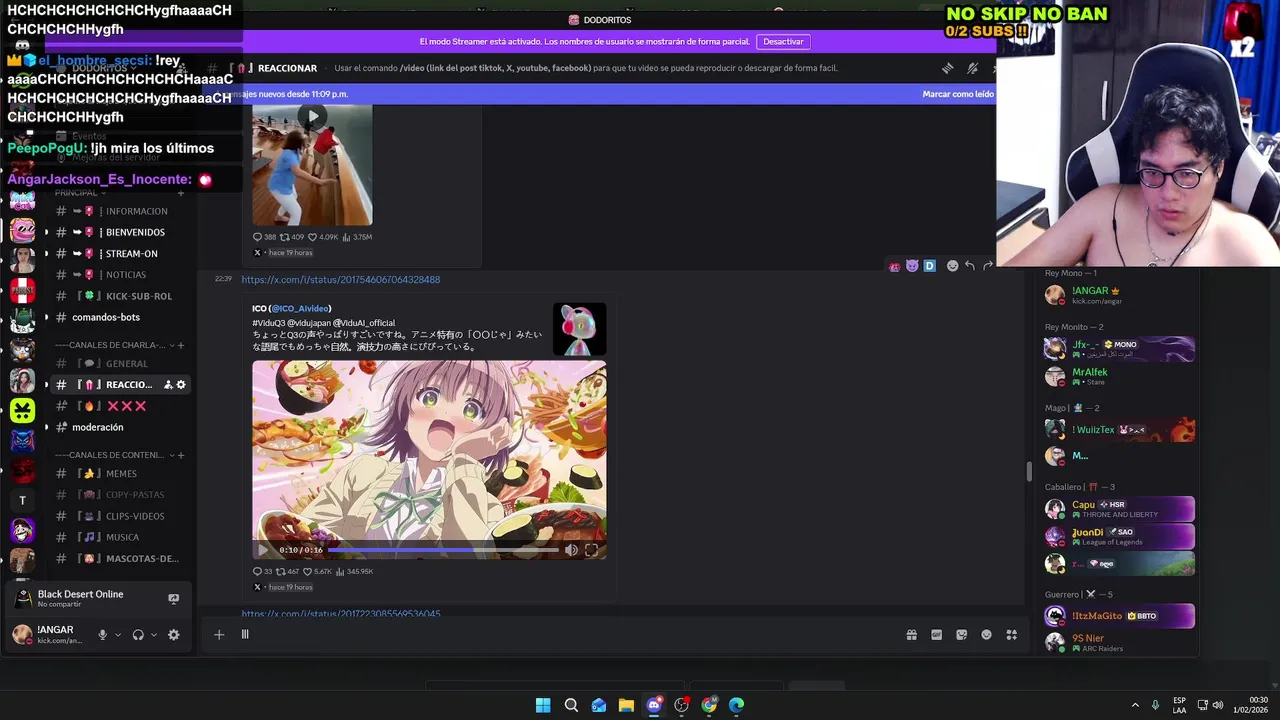Enter fullscreen on the anime video
This screenshot has height=720, width=1280.
(591, 550)
